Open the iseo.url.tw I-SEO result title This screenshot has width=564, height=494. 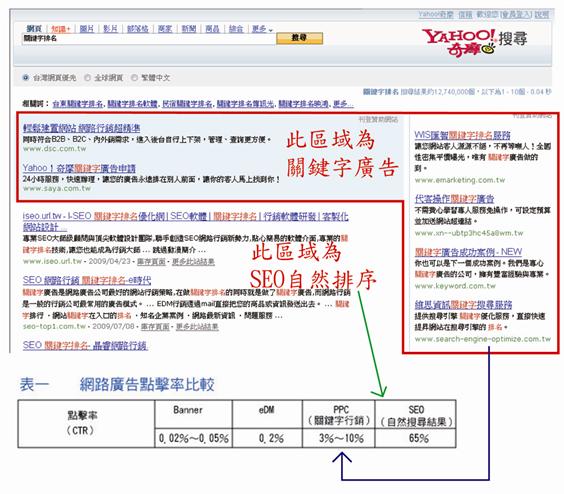[185, 221]
